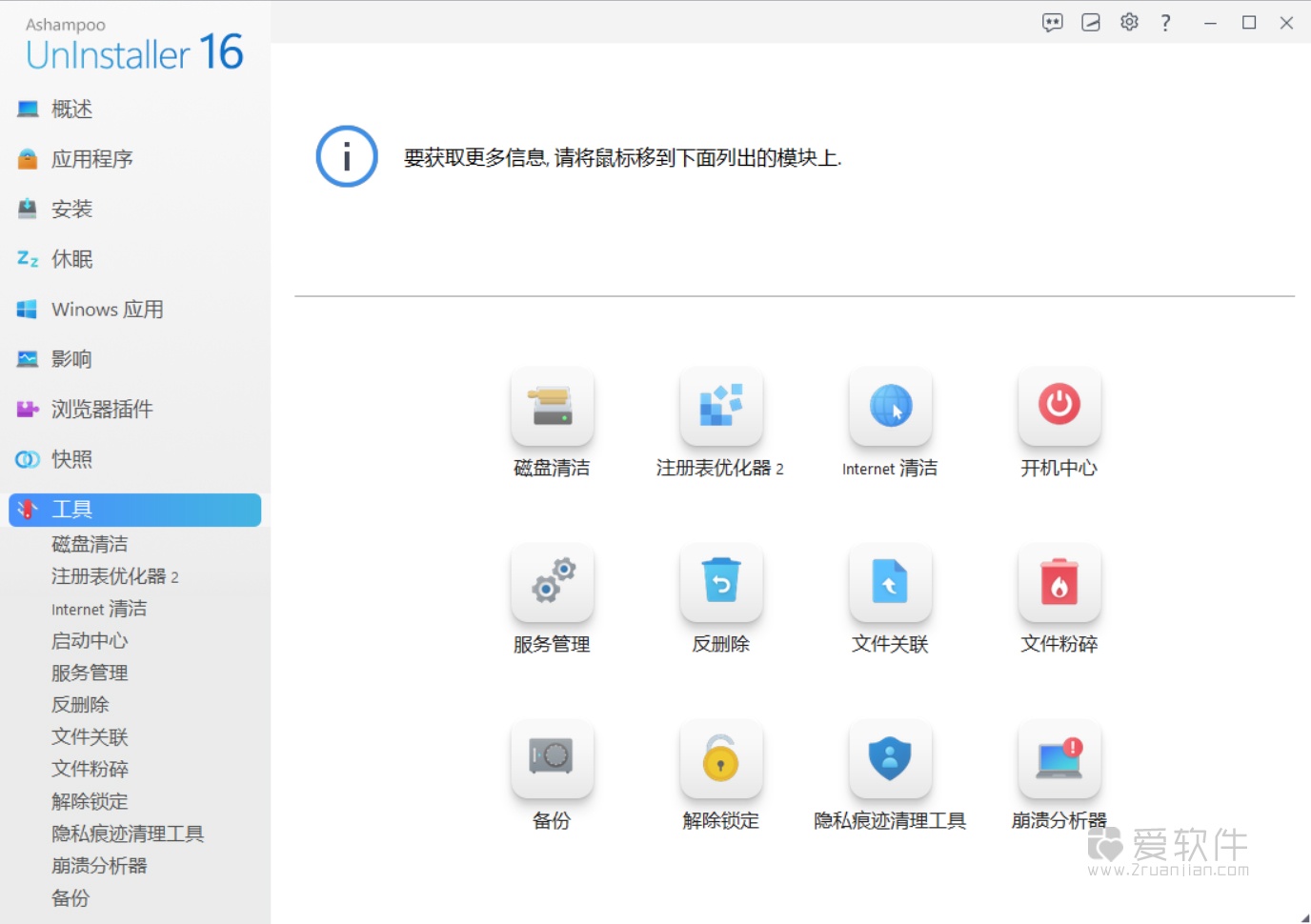Launch the Registry Optimizer (注册表优化器) icon
Viewport: 1311px width, 924px height.
point(720,407)
